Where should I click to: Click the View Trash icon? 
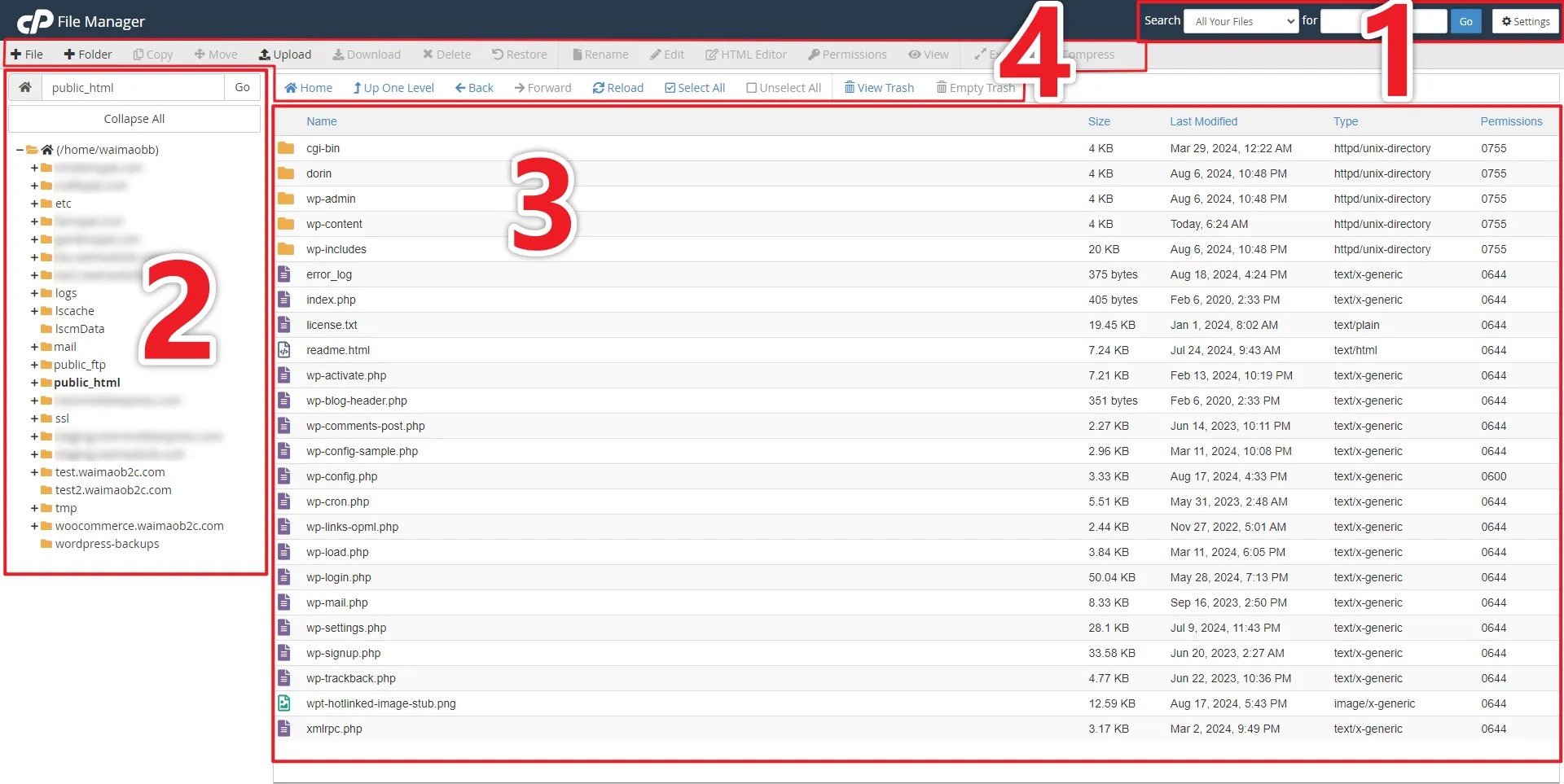point(879,87)
